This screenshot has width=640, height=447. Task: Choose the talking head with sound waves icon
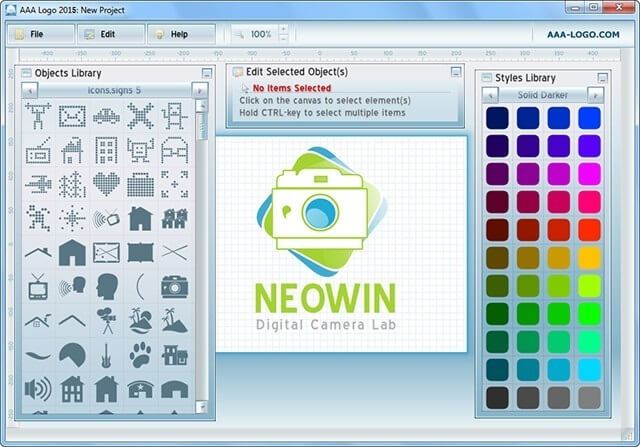(x=72, y=287)
